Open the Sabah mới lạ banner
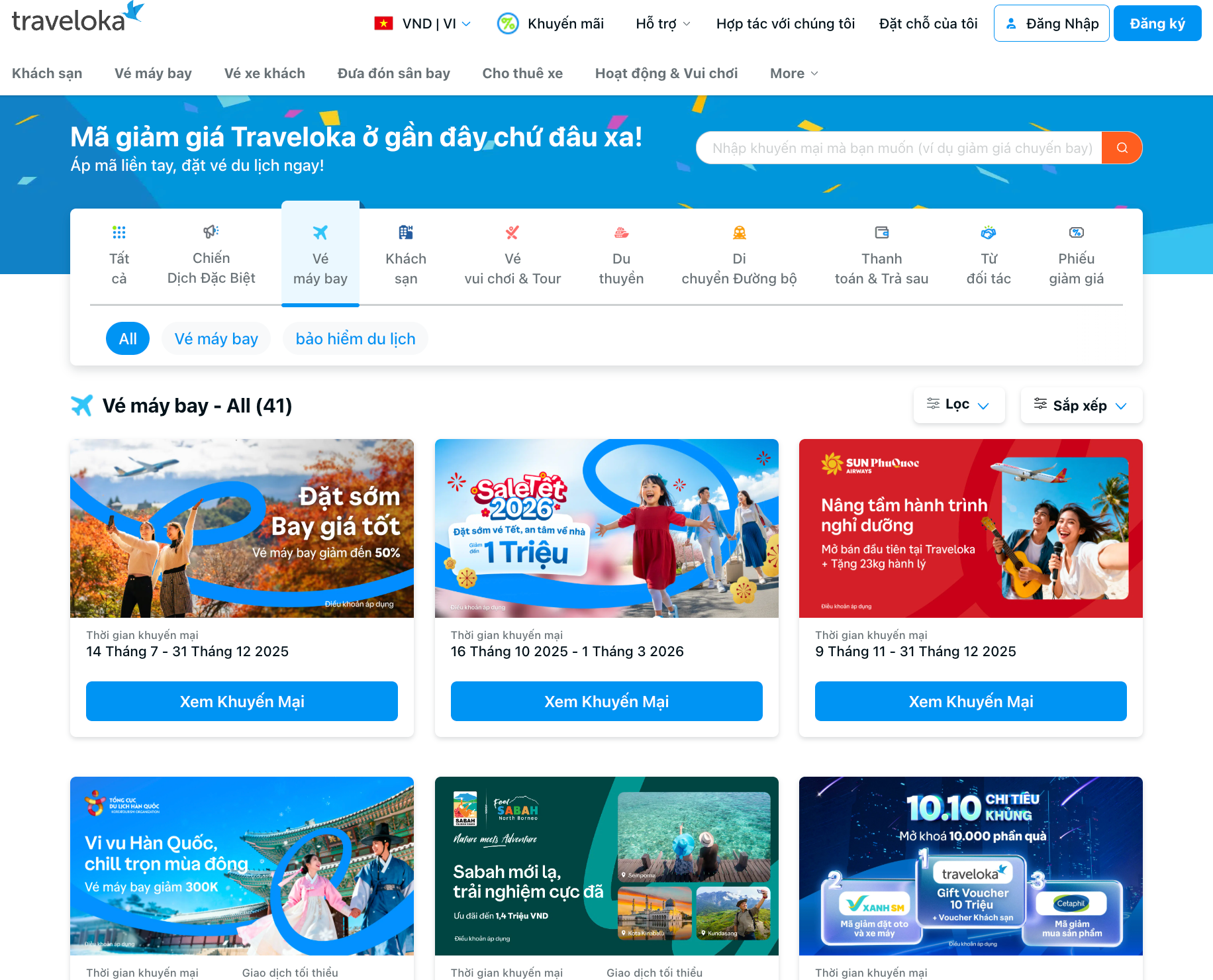The image size is (1213, 980). coord(606,866)
